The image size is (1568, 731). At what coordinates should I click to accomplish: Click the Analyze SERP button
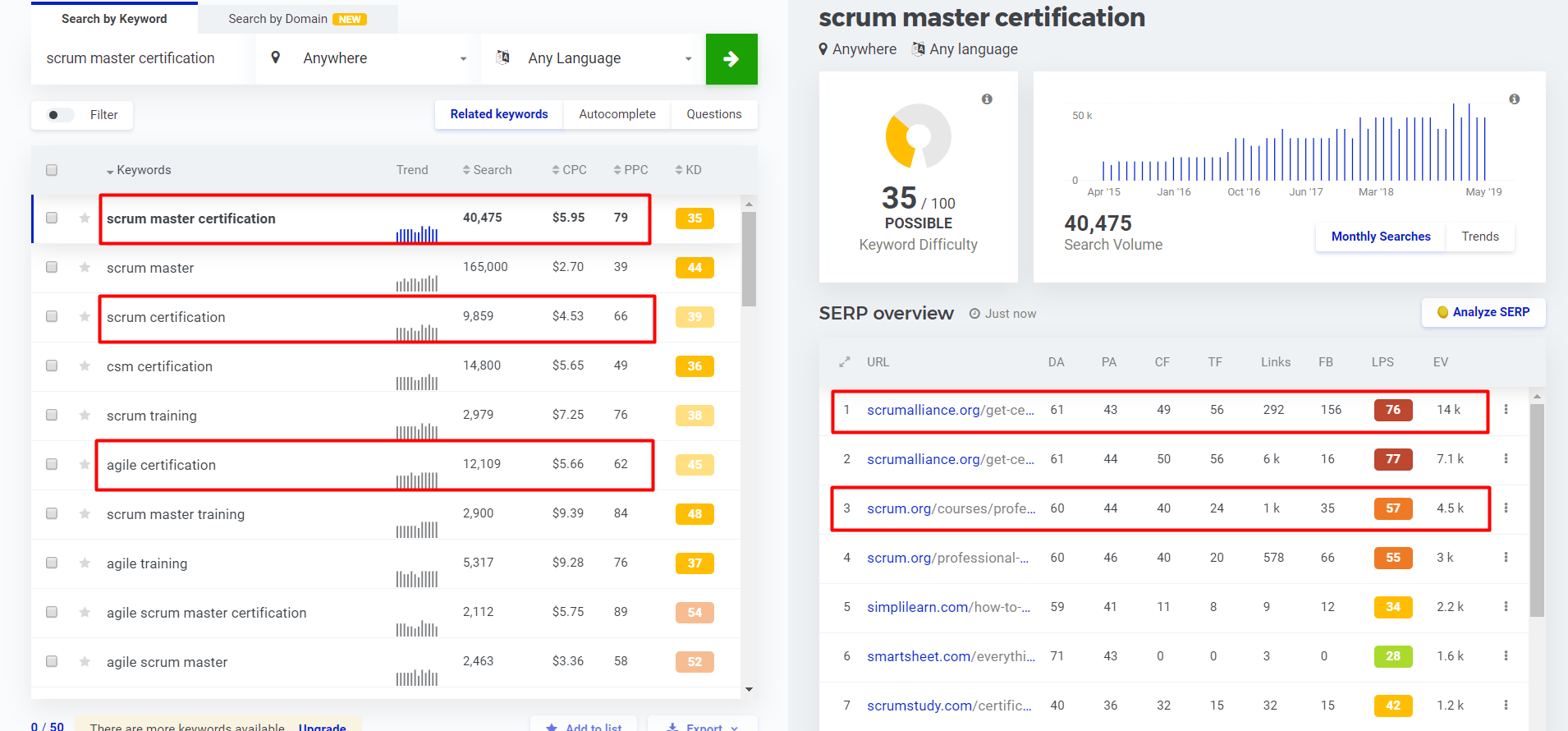pos(1483,312)
